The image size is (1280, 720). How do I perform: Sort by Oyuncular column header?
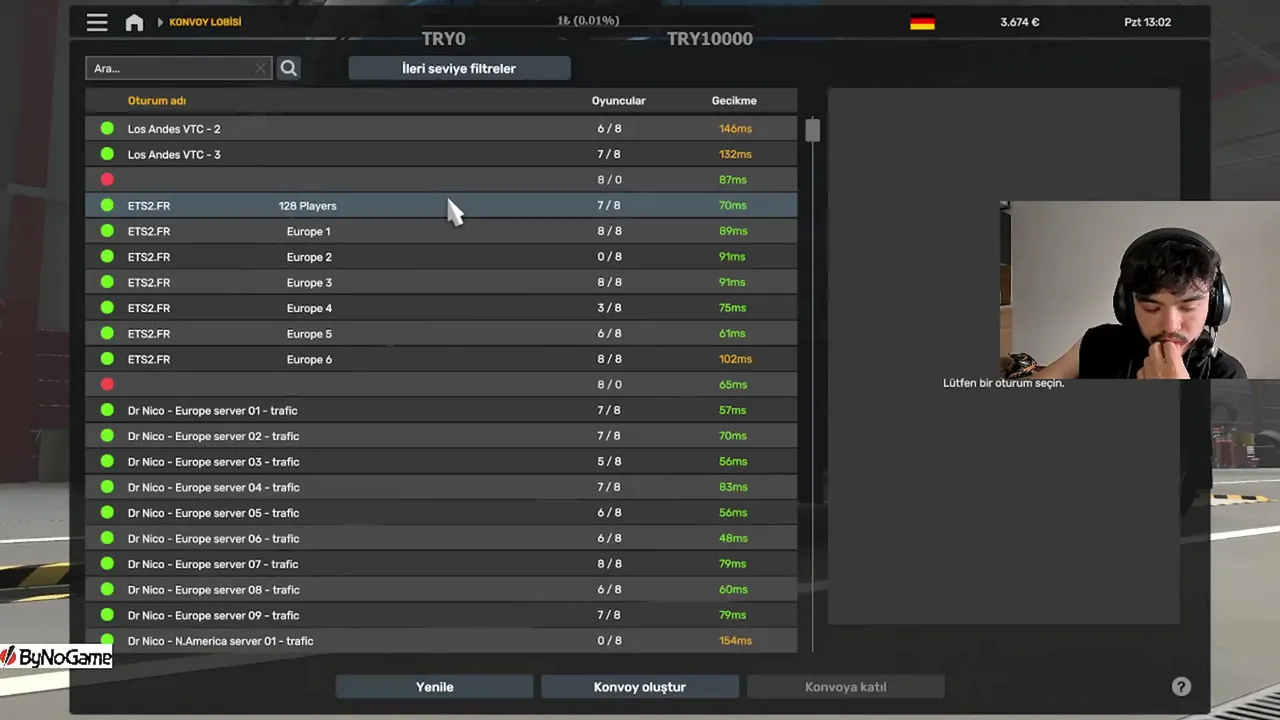click(x=618, y=100)
